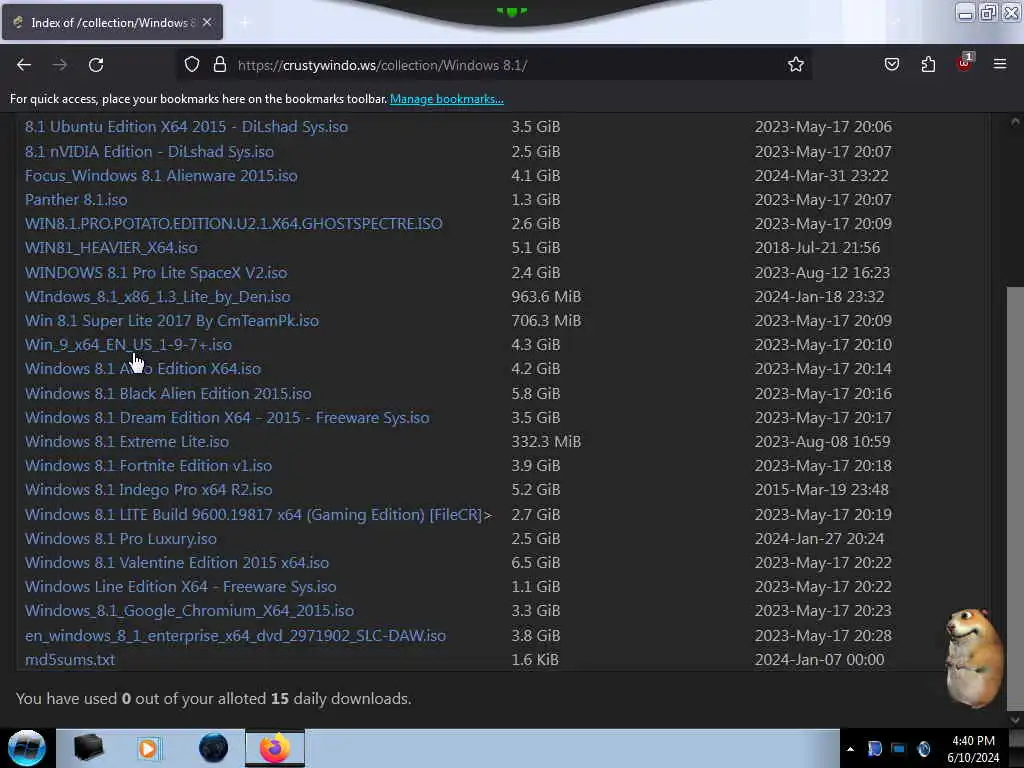Open Windows 8.1 Fortnite Edition v1.iso
1024x768 pixels.
(148, 466)
